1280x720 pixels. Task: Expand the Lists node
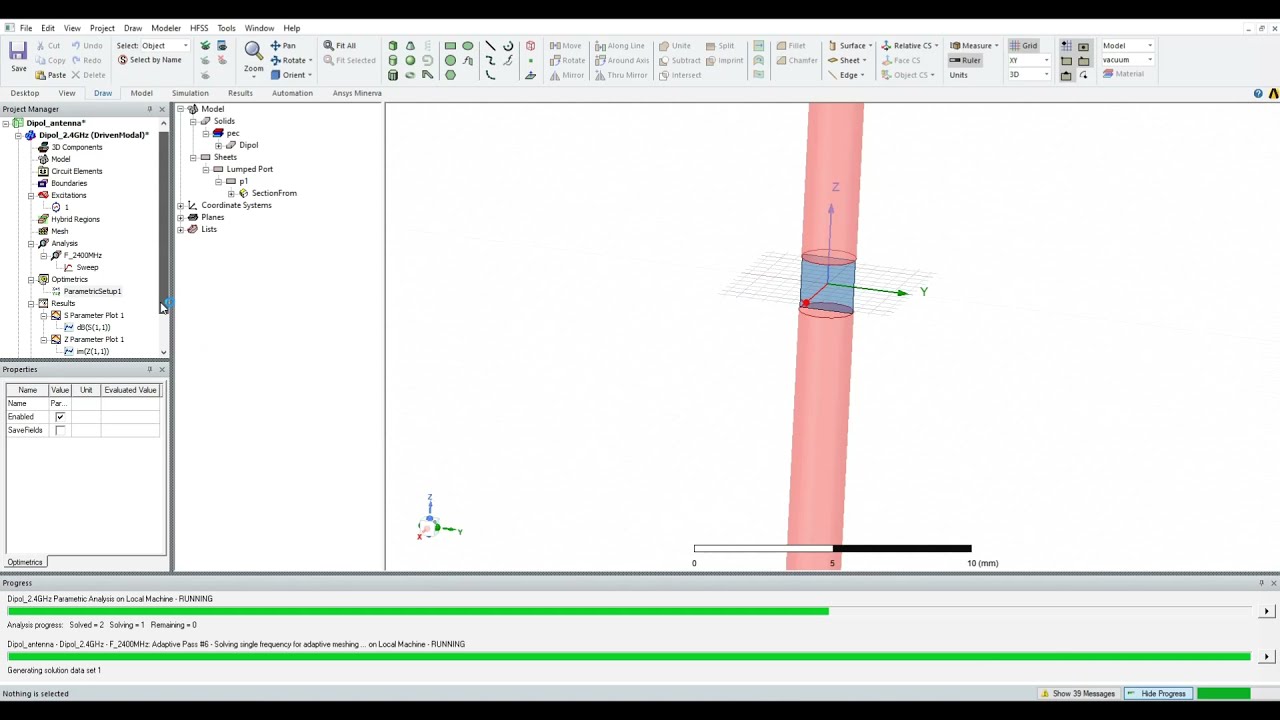pyautogui.click(x=181, y=229)
